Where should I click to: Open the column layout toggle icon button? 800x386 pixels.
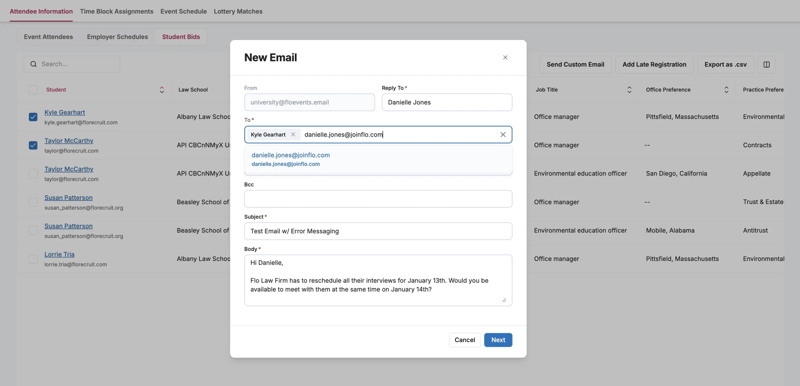pyautogui.click(x=766, y=65)
